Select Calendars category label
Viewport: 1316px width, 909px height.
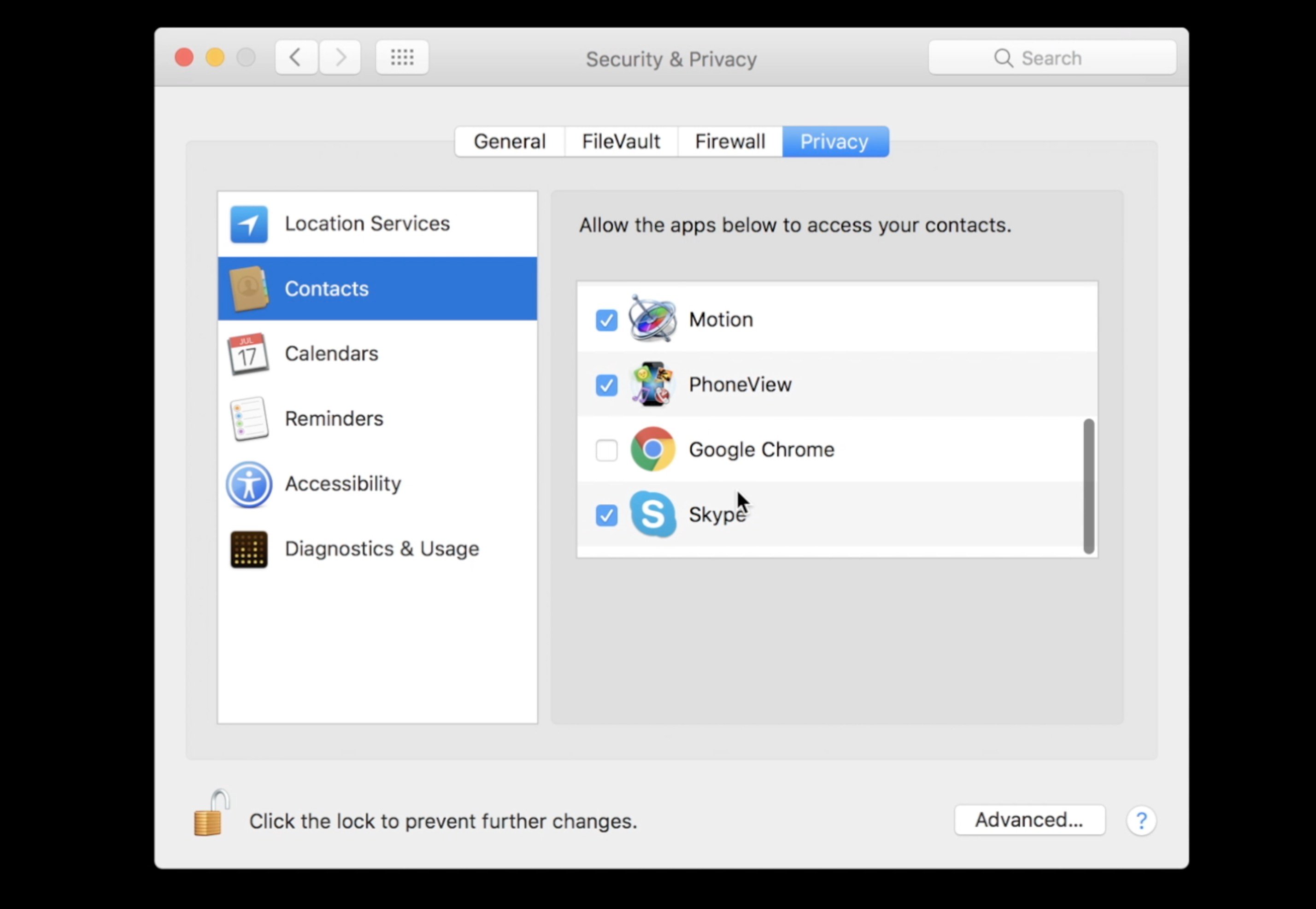[x=331, y=354]
